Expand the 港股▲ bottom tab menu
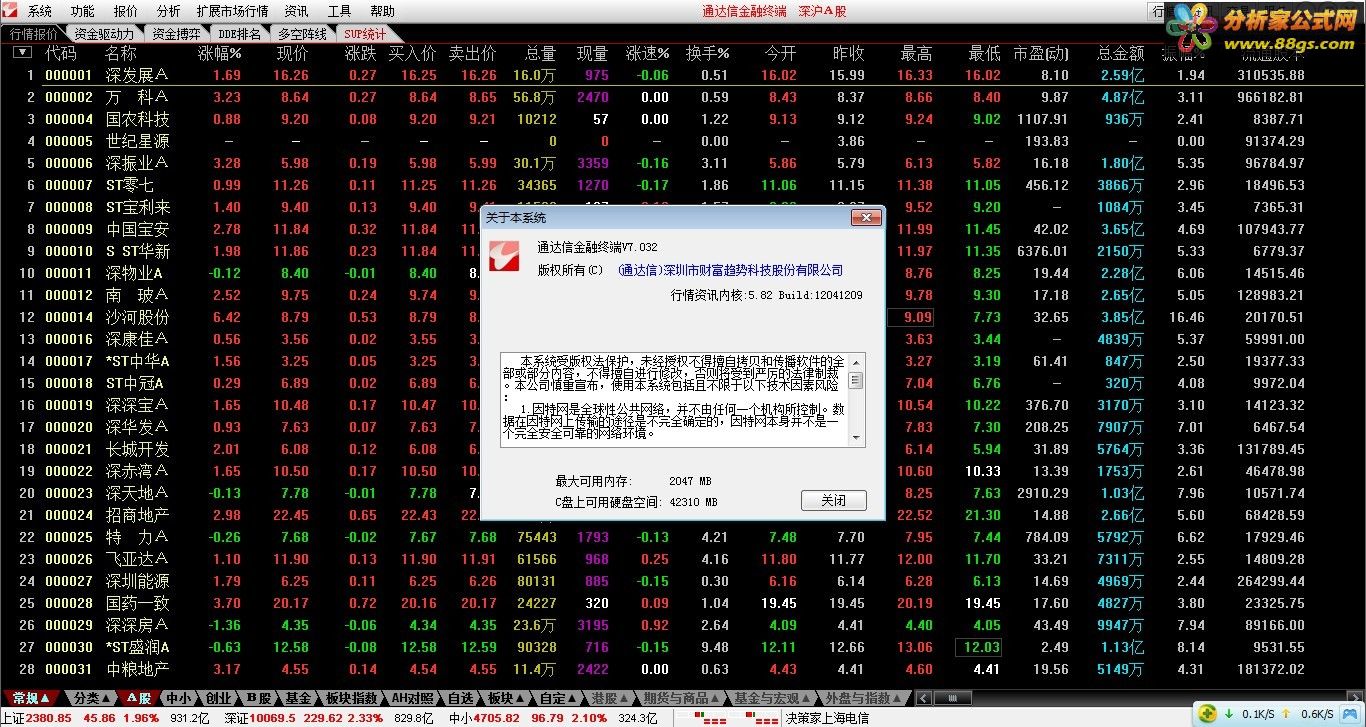Screen dimensions: 1366x727 point(611,698)
